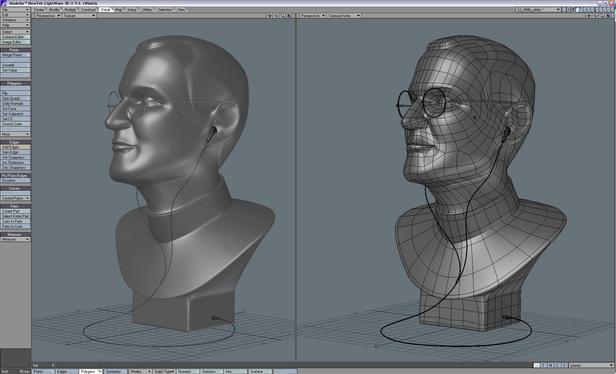The image size is (616, 374).
Task: Open the Info panel
Action: tap(235, 371)
